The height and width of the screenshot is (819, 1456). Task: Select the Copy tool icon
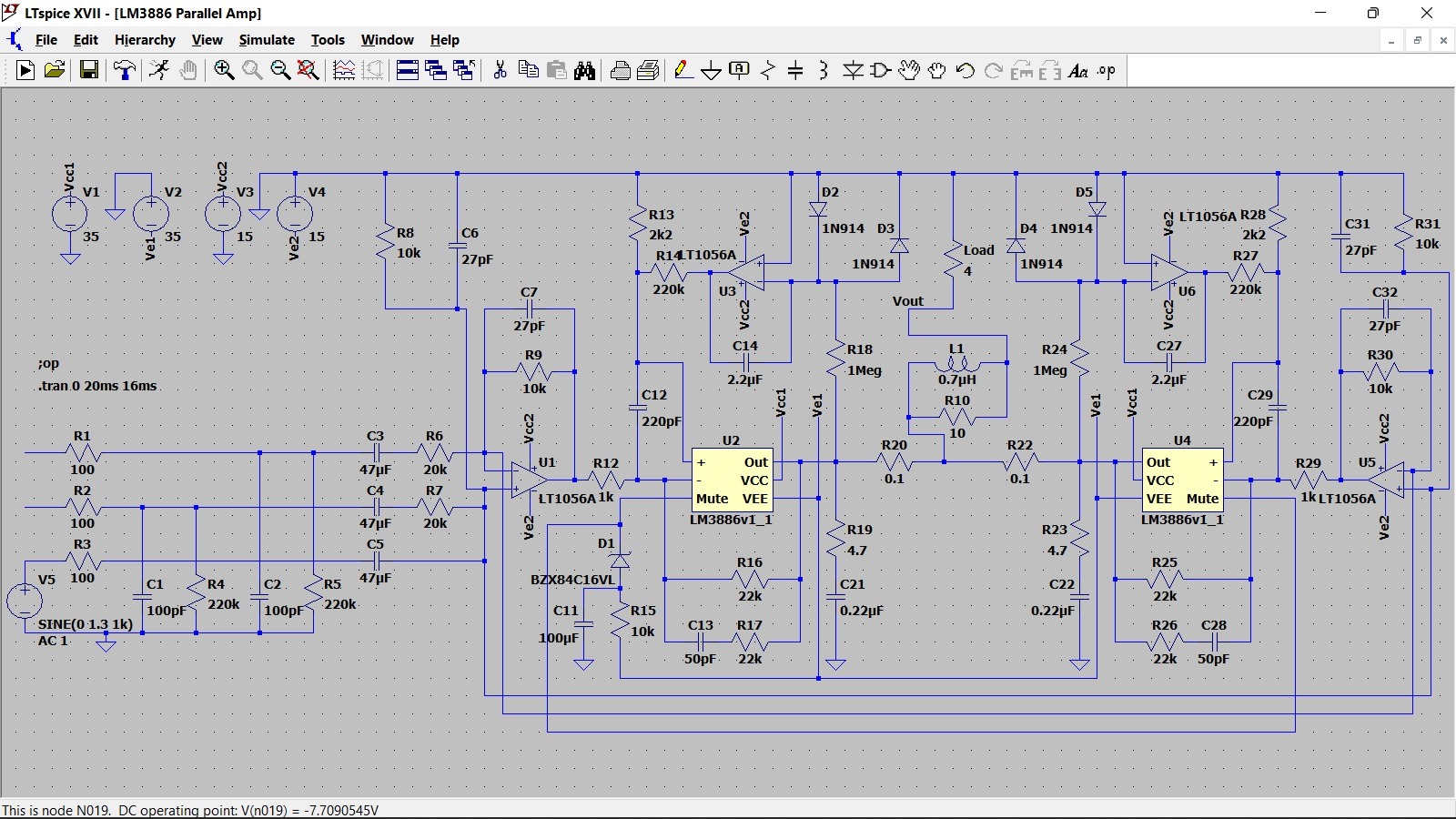pyautogui.click(x=528, y=70)
